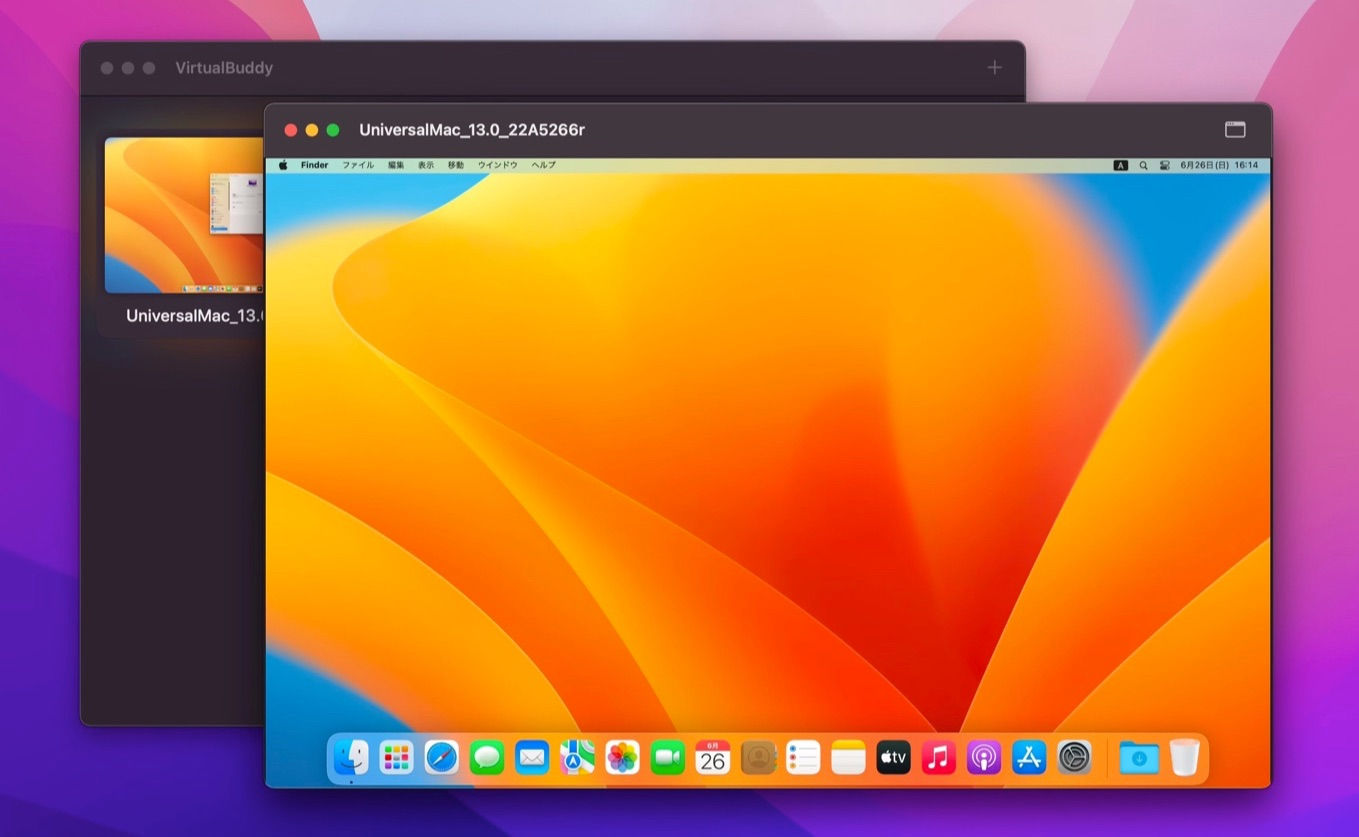1359x837 pixels.
Task: Click the input source 'A' indicator
Action: (1121, 165)
